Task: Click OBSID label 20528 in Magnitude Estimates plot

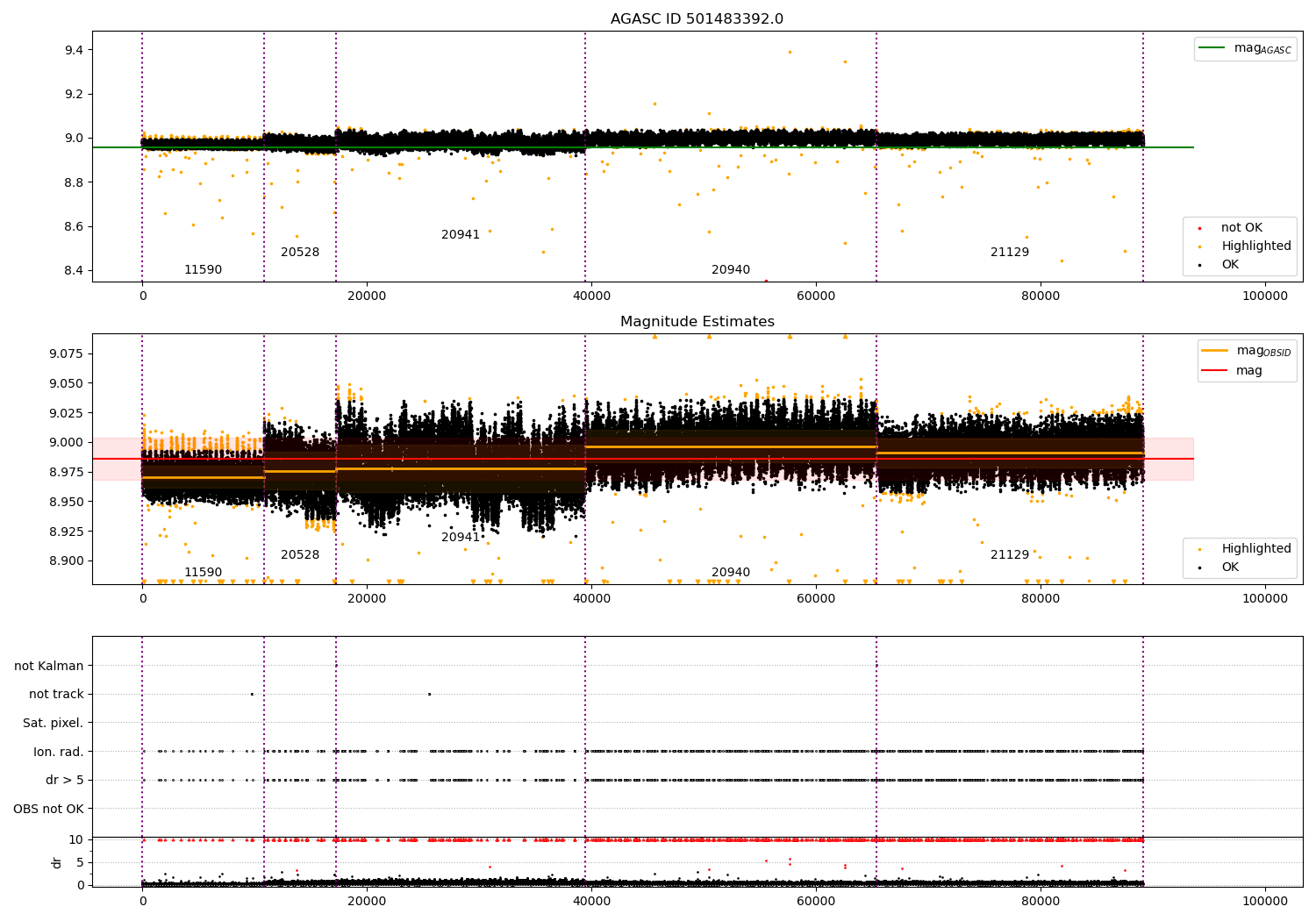Action: [x=300, y=555]
